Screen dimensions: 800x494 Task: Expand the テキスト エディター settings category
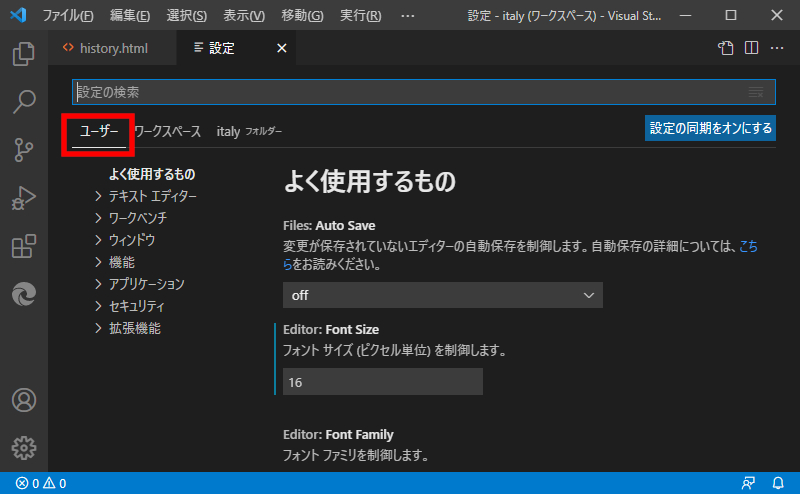152,196
